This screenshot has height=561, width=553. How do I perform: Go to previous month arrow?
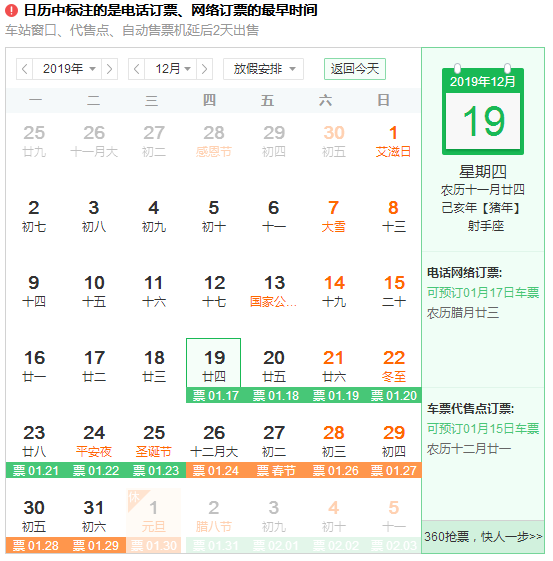137,69
